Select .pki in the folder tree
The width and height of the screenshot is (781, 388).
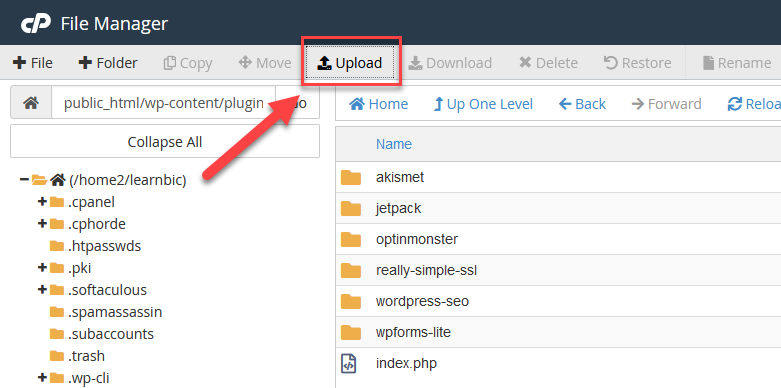(x=80, y=268)
